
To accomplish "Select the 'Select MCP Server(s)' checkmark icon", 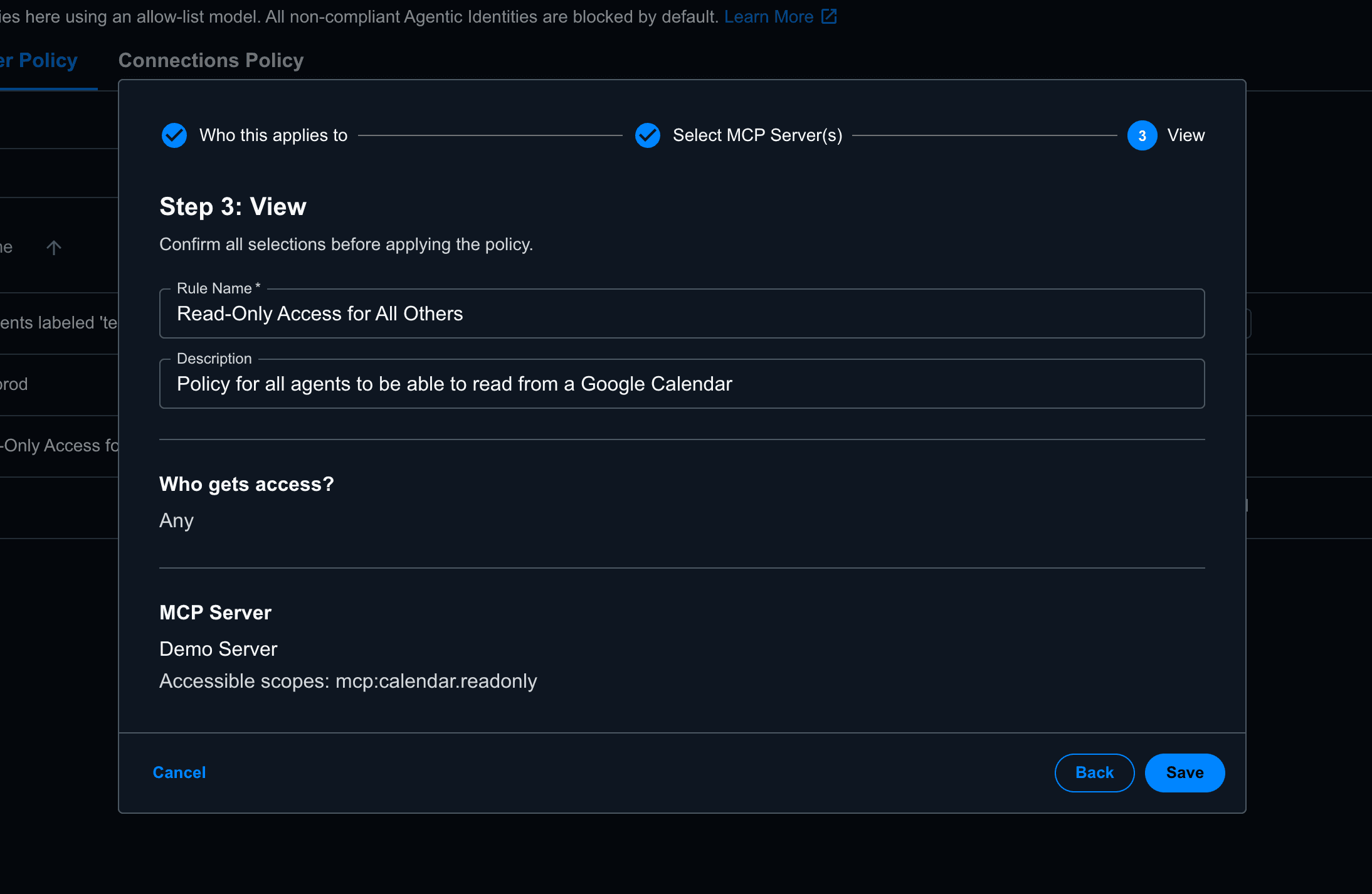I will pyautogui.click(x=648, y=135).
